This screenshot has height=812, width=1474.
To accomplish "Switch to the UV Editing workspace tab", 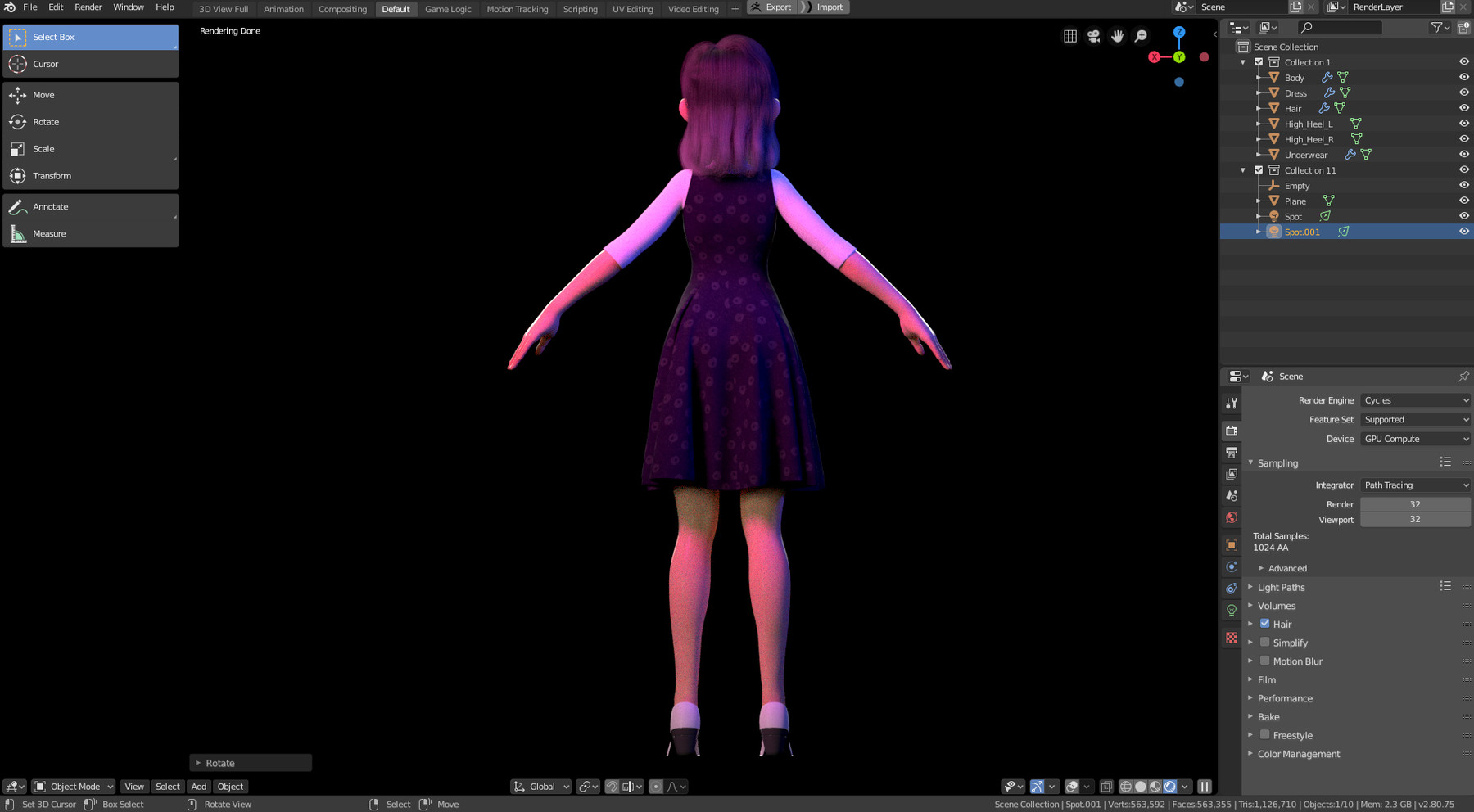I will click(x=633, y=9).
